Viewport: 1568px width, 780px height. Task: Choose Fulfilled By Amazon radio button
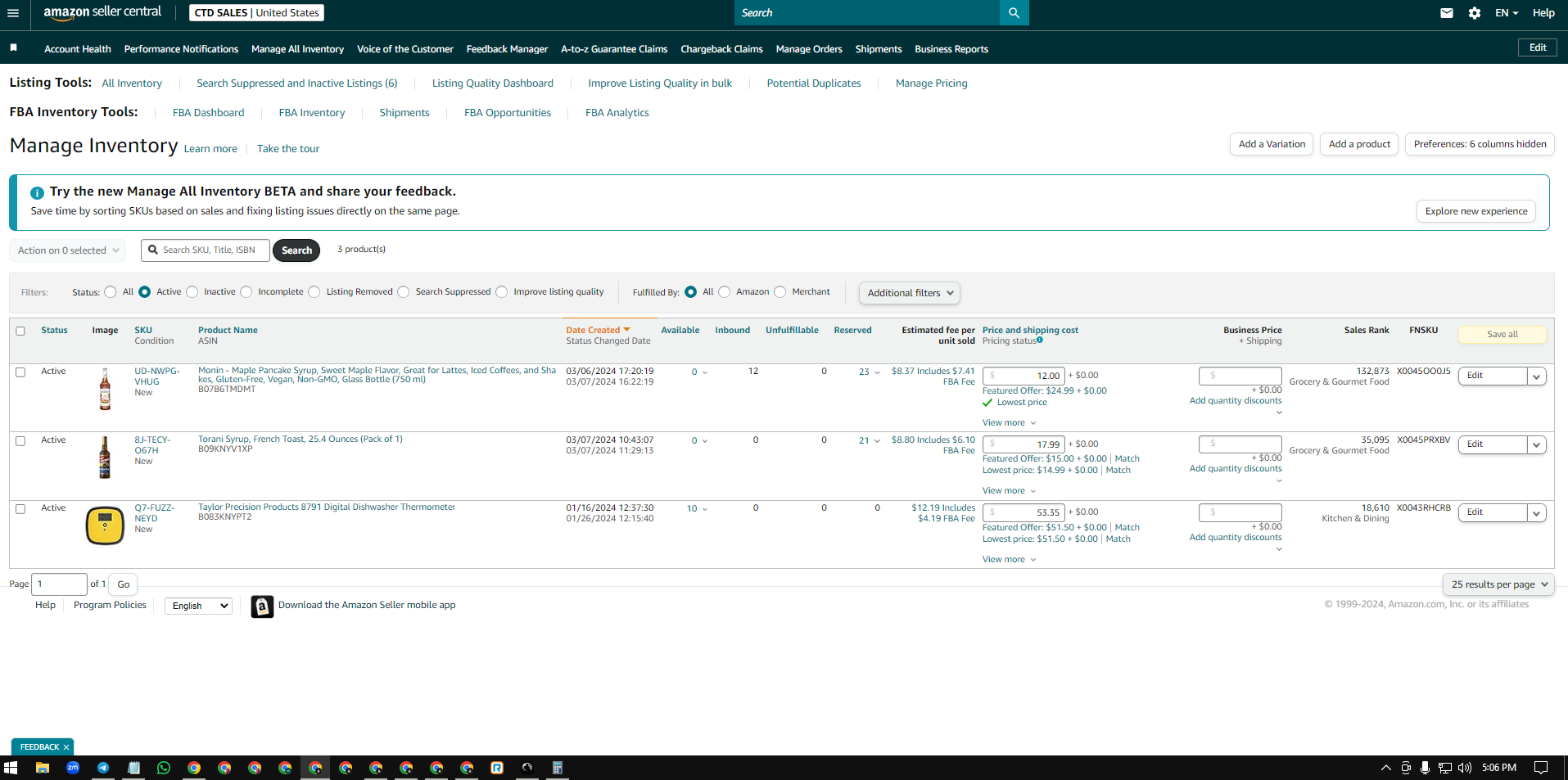[725, 292]
